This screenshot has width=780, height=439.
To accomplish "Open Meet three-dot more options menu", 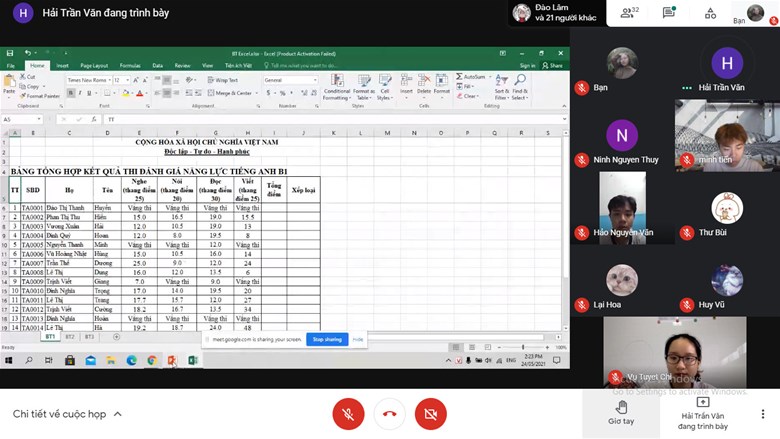I will [x=763, y=414].
